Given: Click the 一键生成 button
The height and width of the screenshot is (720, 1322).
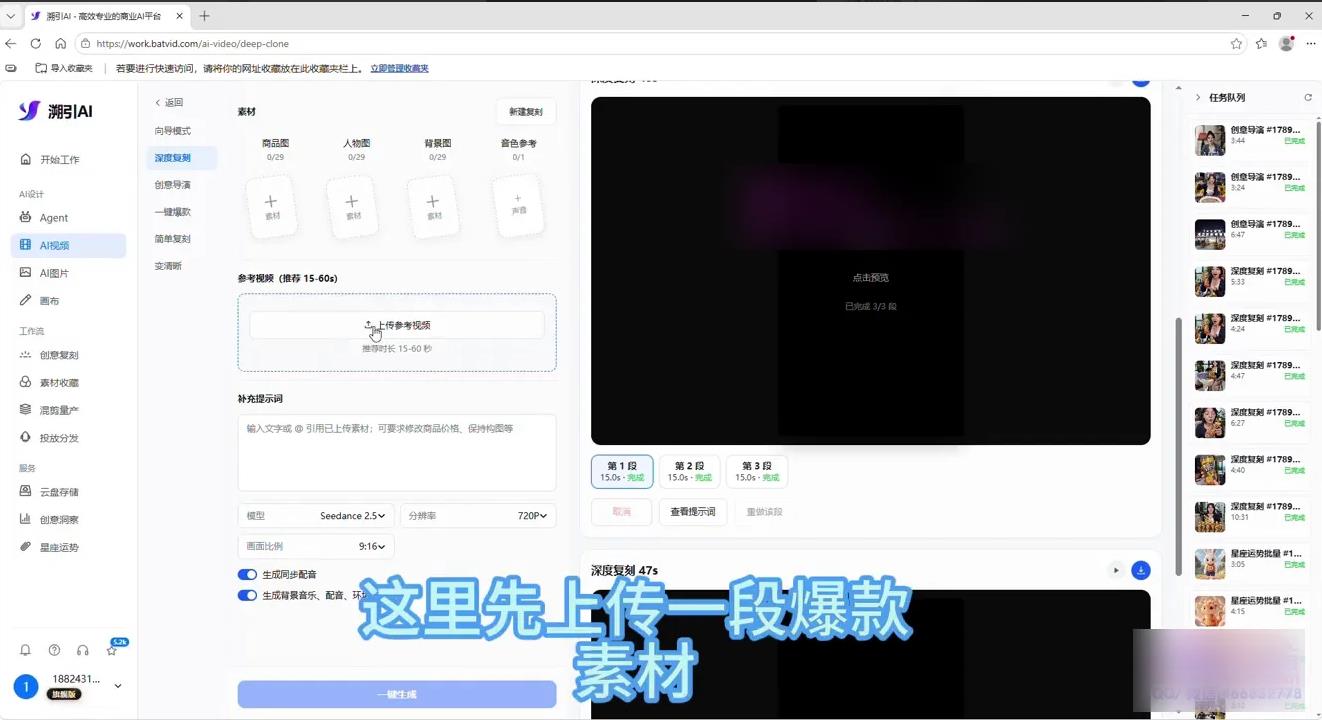Looking at the screenshot, I should point(397,694).
